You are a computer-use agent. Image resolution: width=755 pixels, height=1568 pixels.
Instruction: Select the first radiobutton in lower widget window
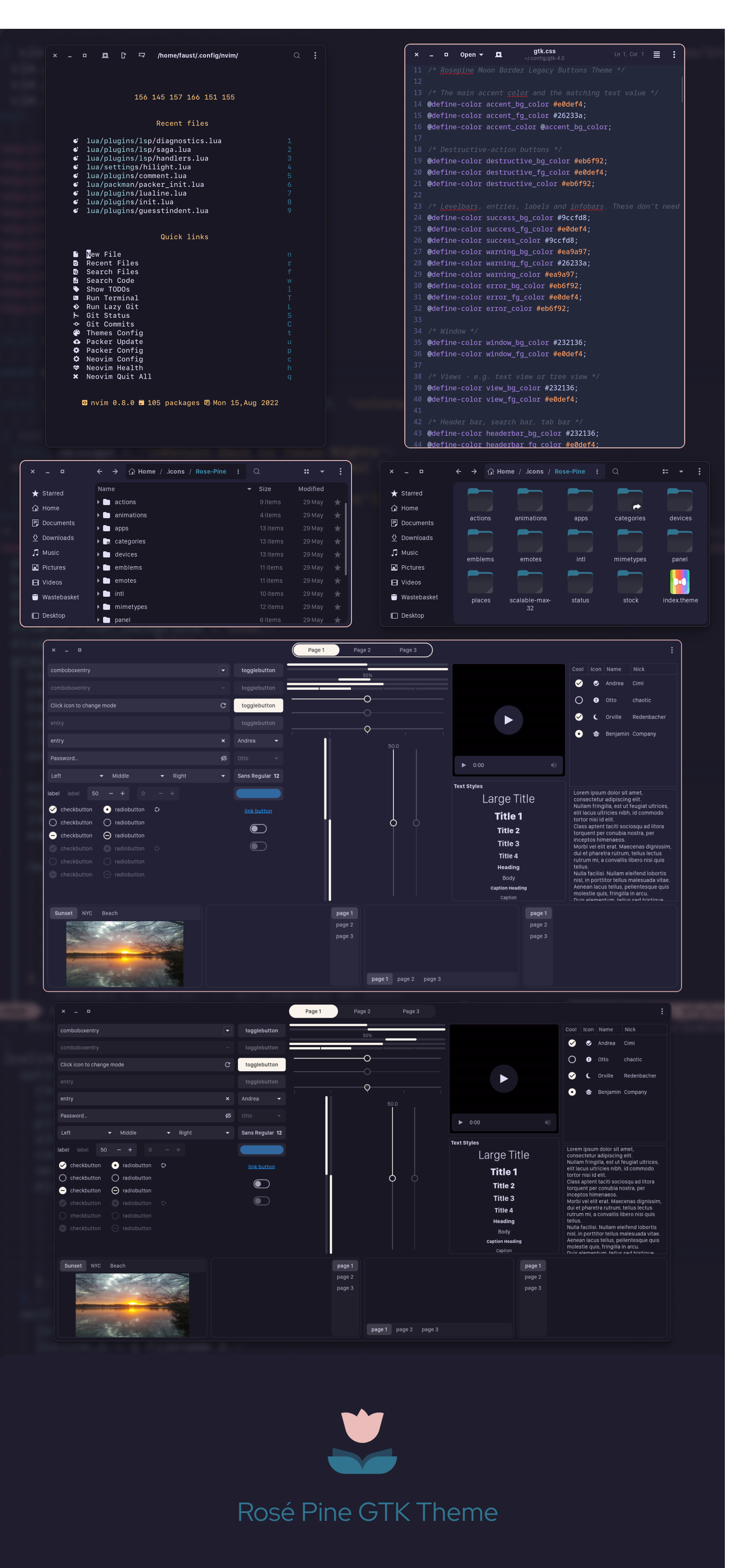click(115, 1165)
